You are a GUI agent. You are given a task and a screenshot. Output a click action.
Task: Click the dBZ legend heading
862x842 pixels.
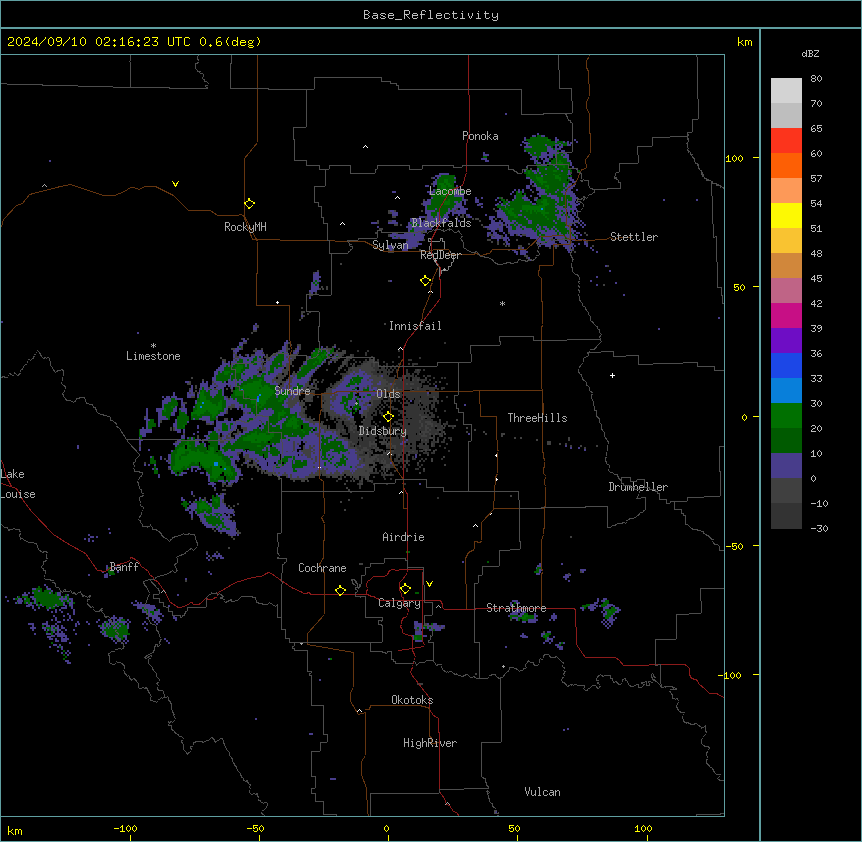pyautogui.click(x=810, y=53)
